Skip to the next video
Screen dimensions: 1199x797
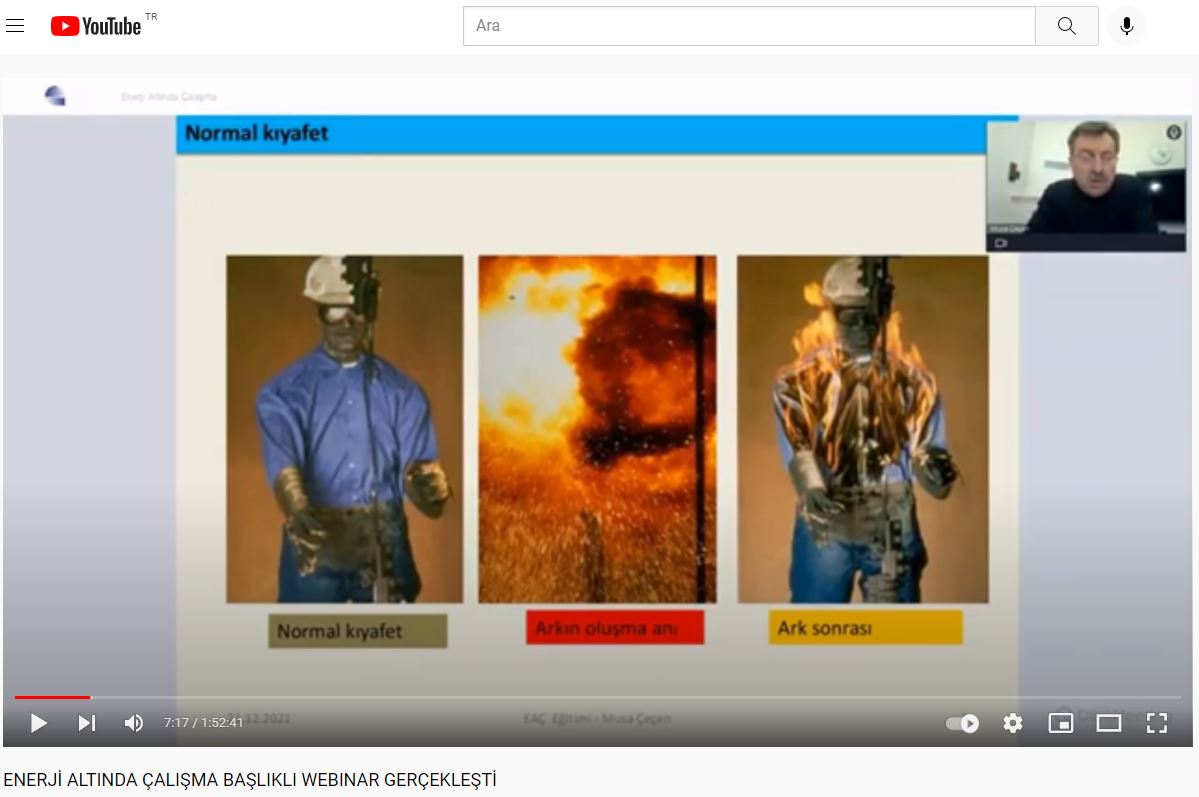click(x=86, y=723)
